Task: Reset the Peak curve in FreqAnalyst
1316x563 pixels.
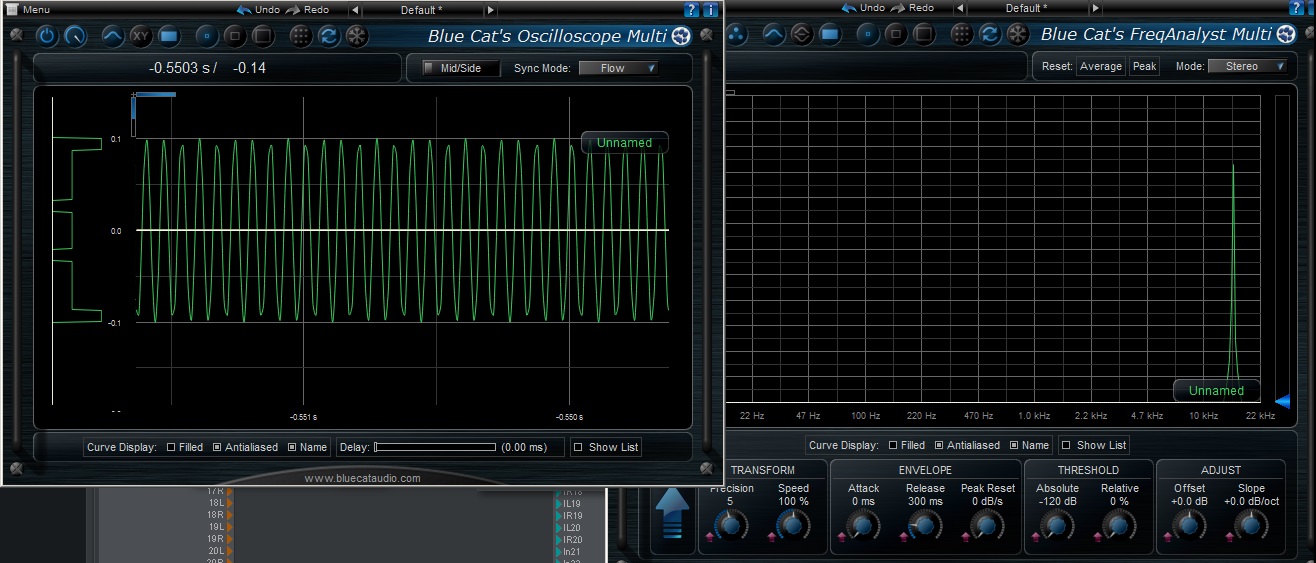Action: pos(1144,66)
